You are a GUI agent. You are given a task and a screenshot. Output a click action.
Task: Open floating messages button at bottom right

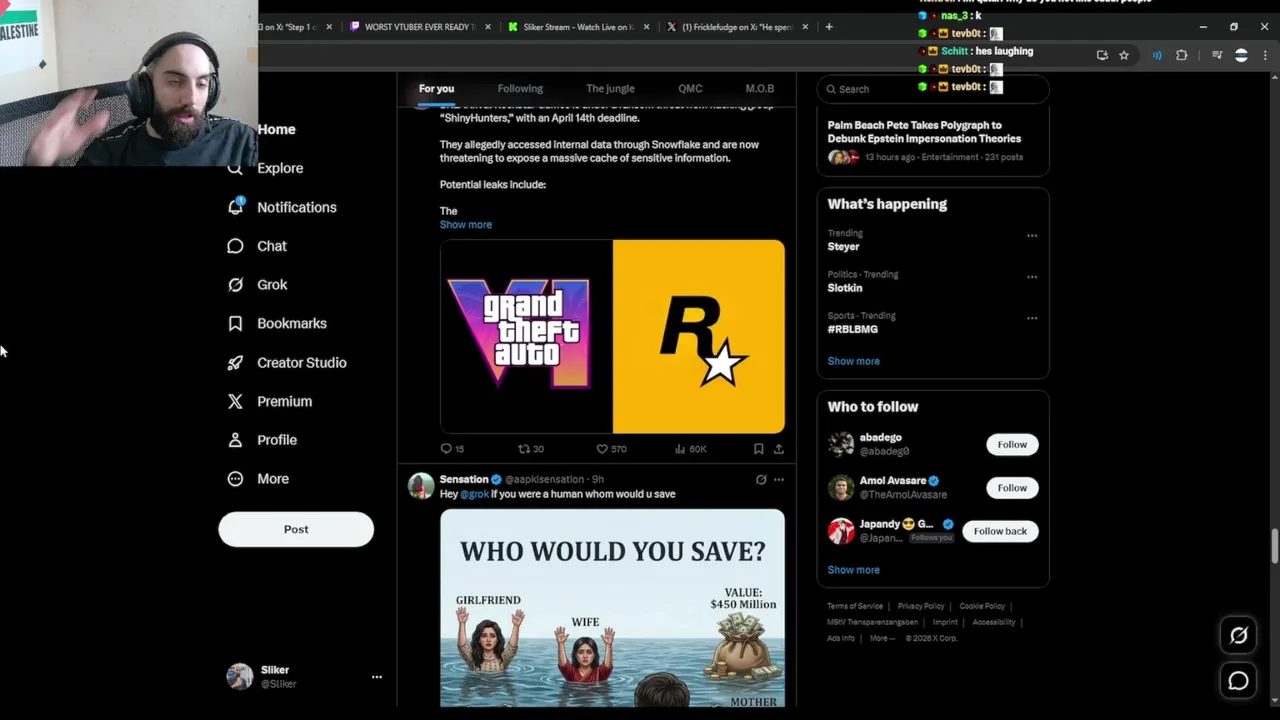pyautogui.click(x=1238, y=681)
